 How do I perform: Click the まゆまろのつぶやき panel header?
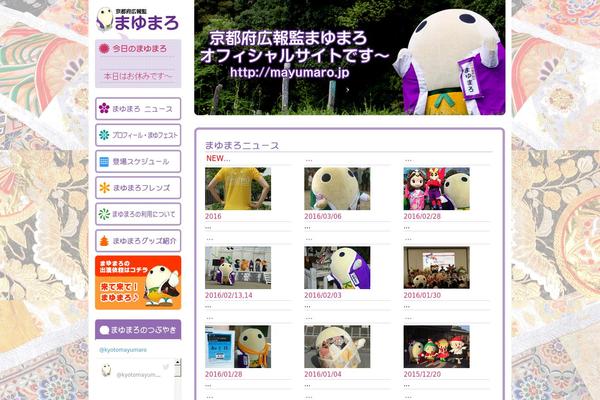[138, 330]
